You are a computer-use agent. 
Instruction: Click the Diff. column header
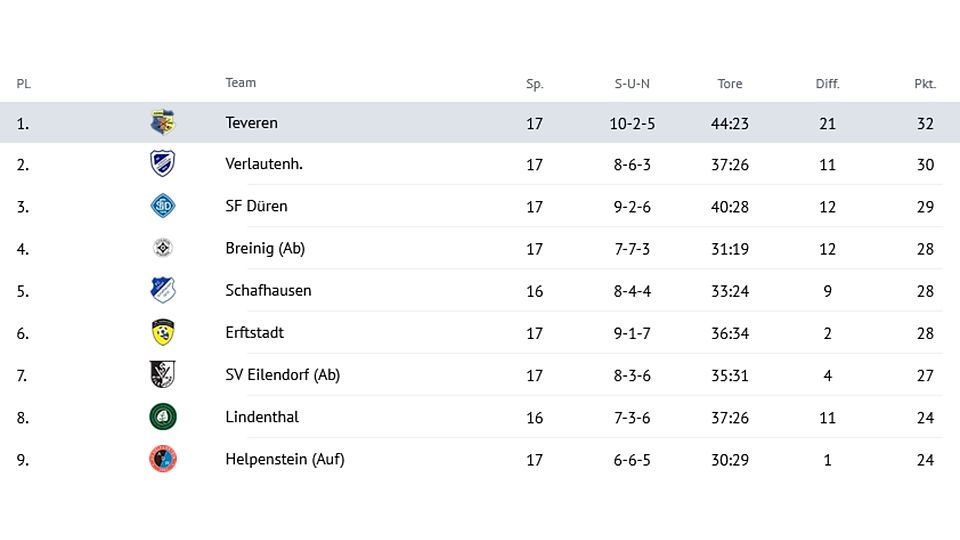827,84
